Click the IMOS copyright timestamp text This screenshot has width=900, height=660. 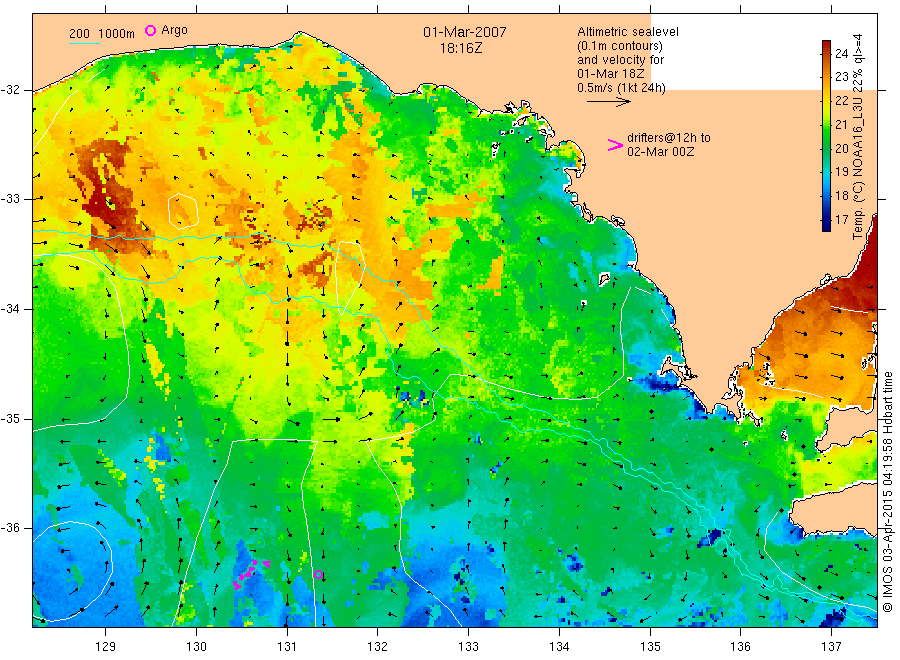coord(887,492)
